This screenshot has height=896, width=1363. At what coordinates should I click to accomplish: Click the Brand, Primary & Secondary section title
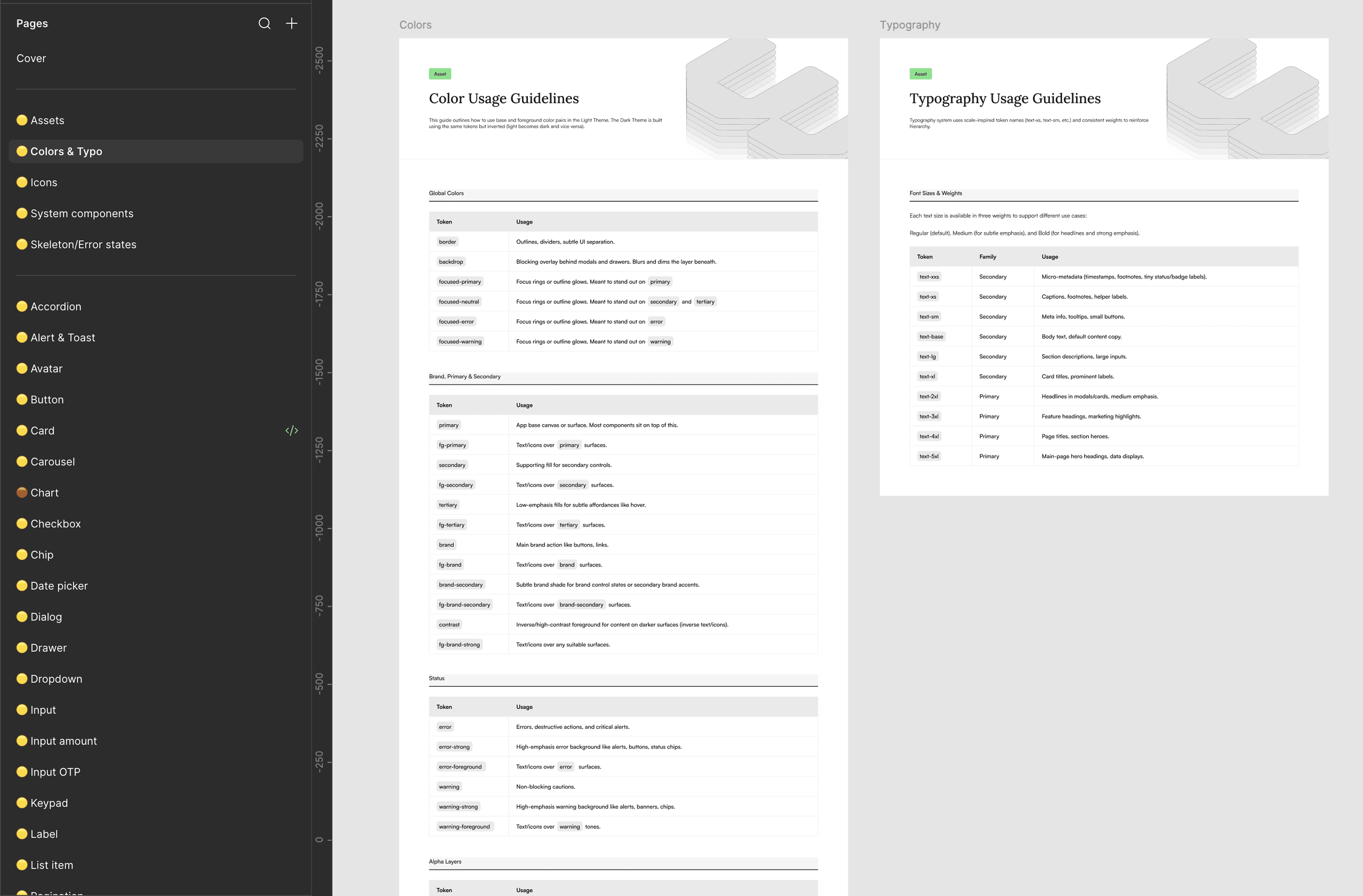tap(464, 377)
